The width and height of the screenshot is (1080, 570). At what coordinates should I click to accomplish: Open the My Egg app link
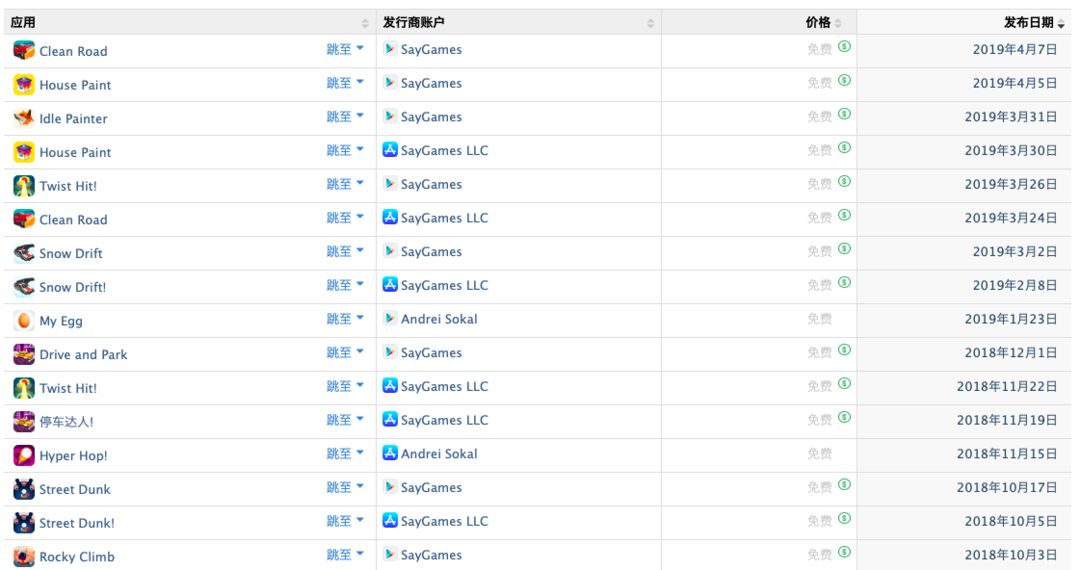click(x=61, y=321)
